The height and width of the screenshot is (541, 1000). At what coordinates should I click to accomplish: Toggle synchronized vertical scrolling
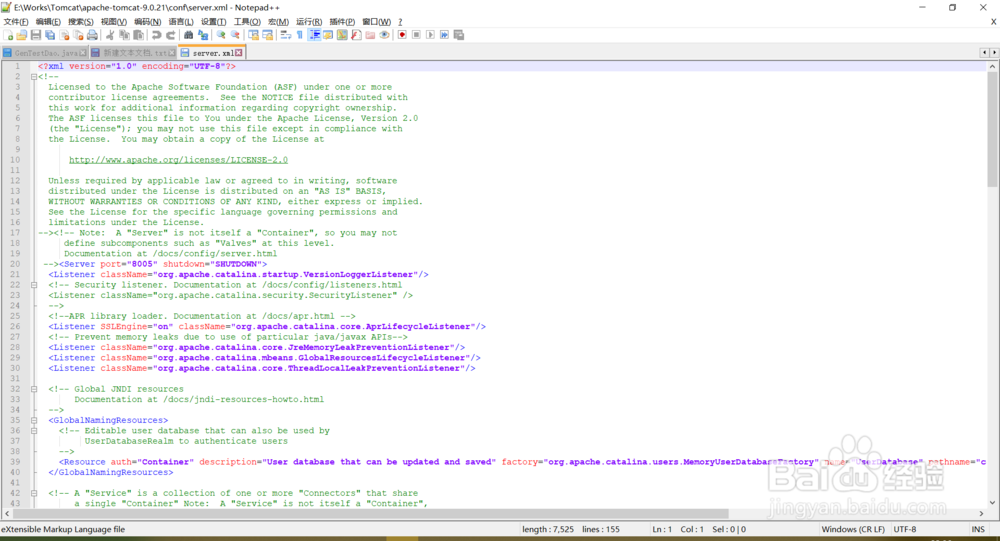pos(254,35)
